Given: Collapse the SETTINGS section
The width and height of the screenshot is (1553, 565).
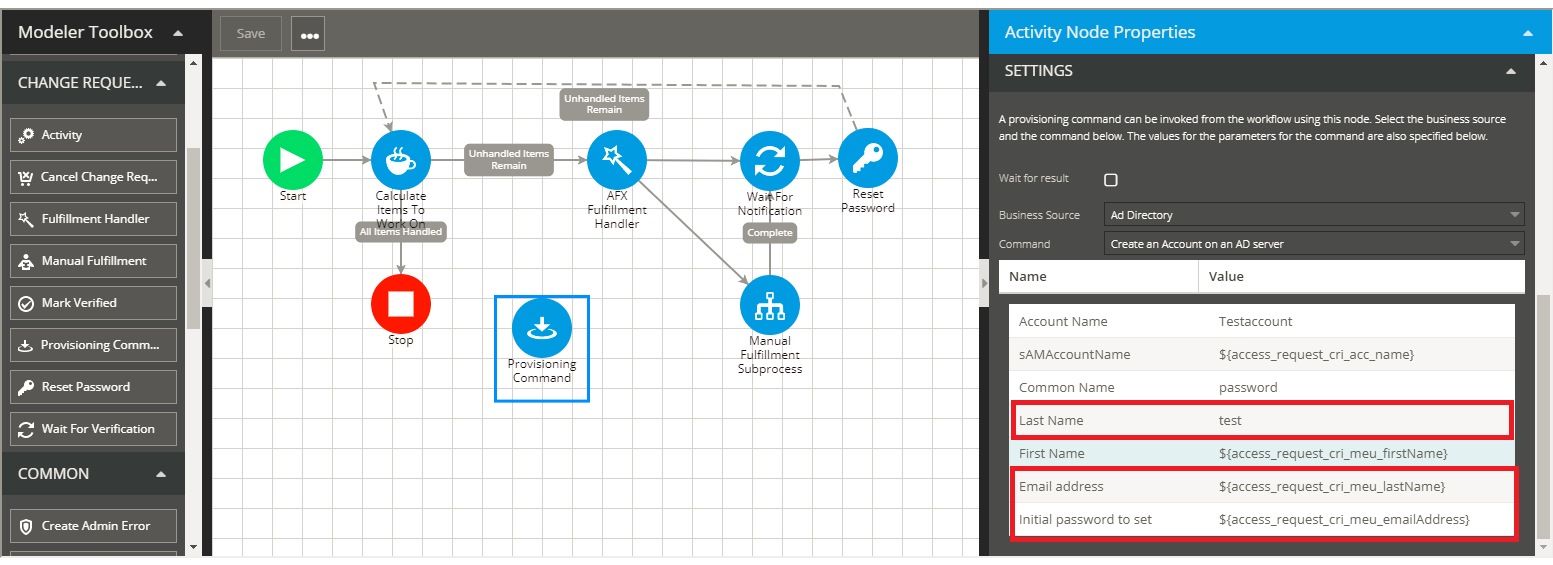Looking at the screenshot, I should tap(1511, 71).
